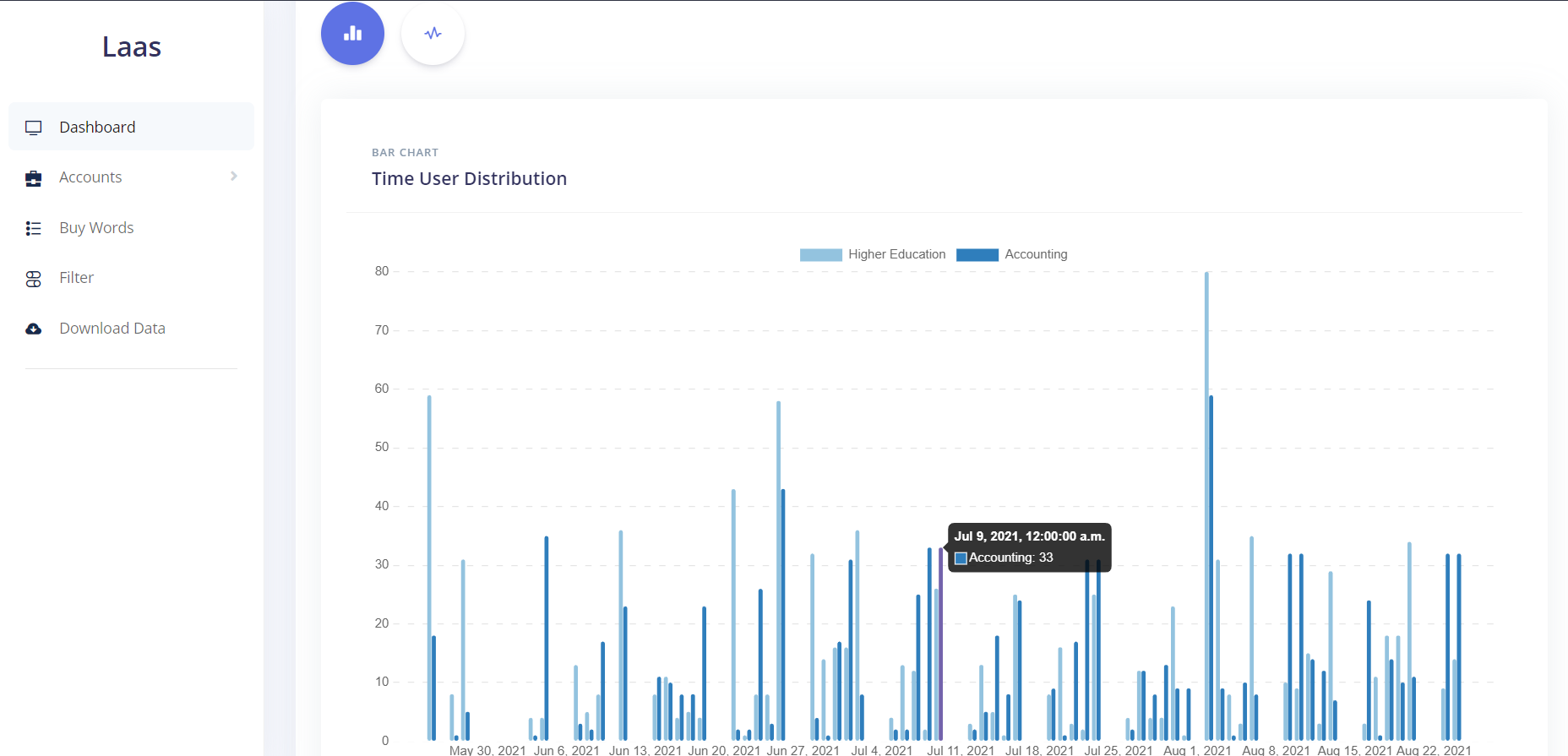Click the Jun 13, 2021 axis label
The width and height of the screenshot is (1568, 756).
[645, 750]
